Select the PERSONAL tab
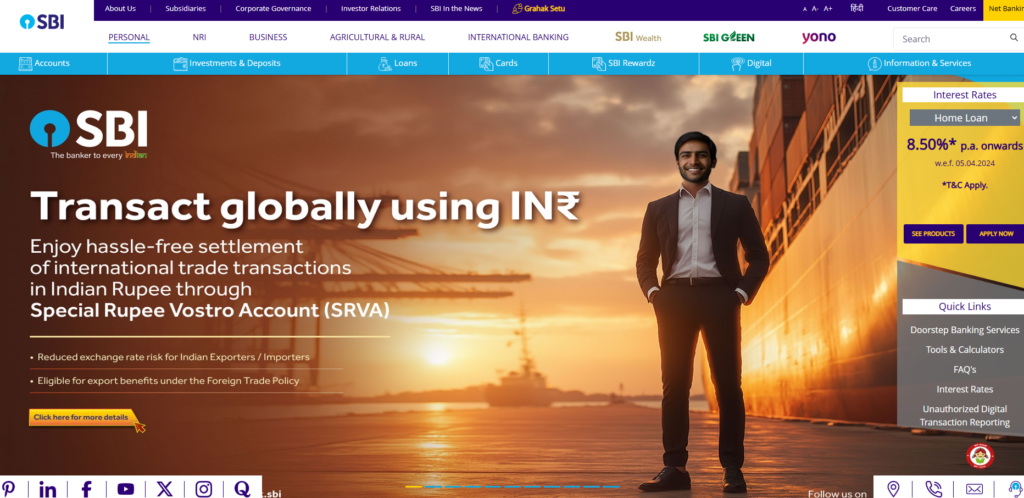Viewport: 1024px width, 498px height. coord(129,37)
